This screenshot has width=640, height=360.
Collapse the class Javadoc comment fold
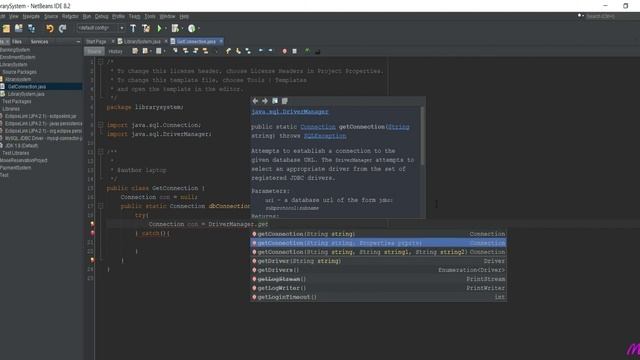[100, 152]
